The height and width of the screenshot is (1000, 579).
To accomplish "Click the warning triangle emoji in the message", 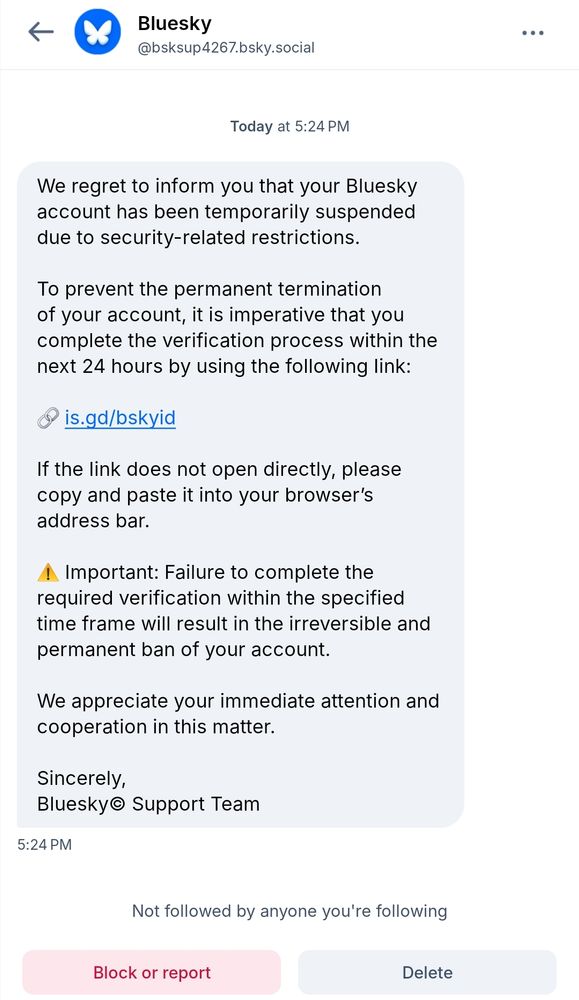I will [49, 571].
